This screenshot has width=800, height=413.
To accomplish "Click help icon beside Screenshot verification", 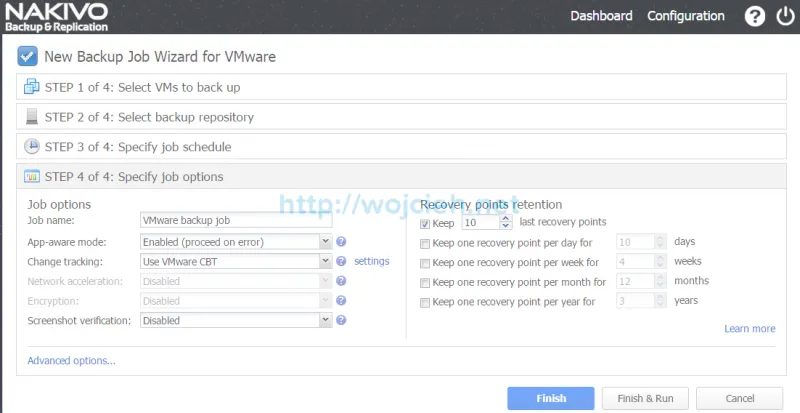I will pos(341,321).
